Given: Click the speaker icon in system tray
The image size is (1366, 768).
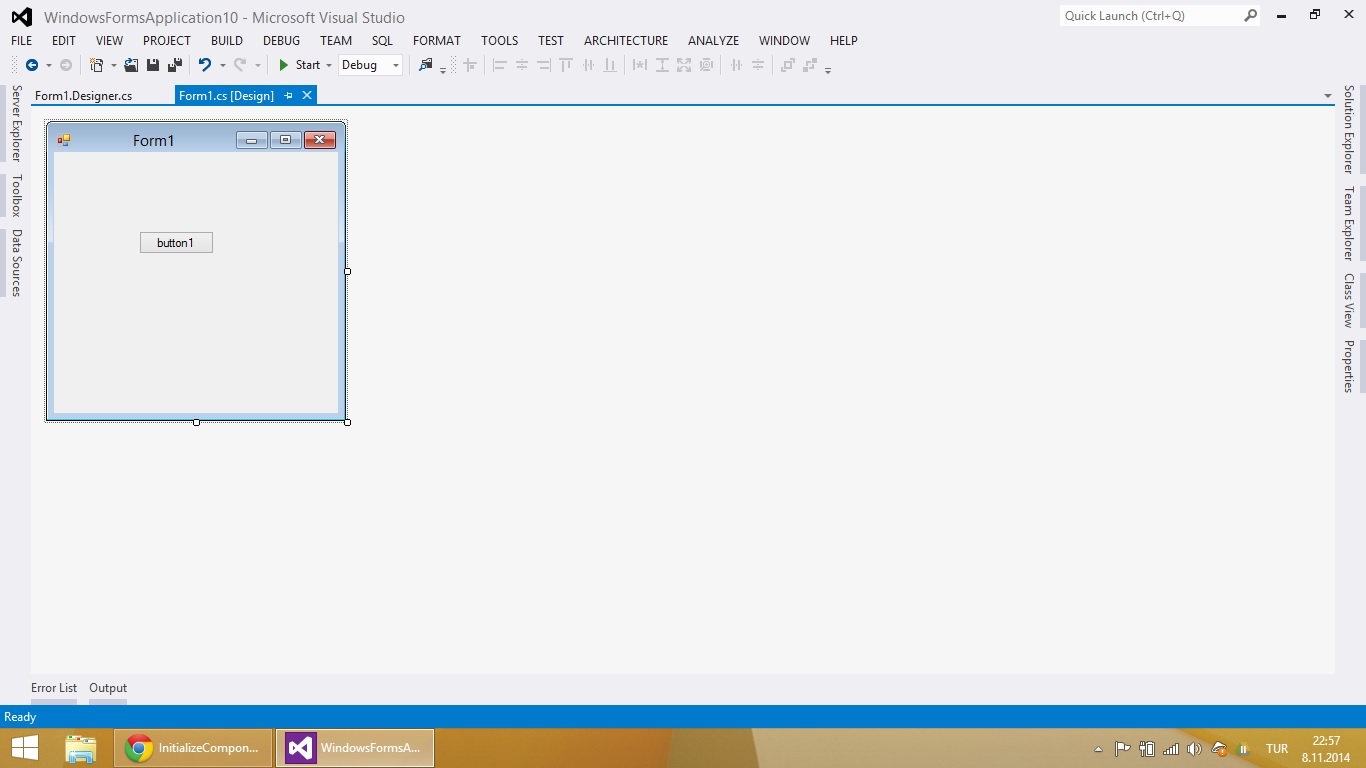Looking at the screenshot, I should click(1194, 748).
